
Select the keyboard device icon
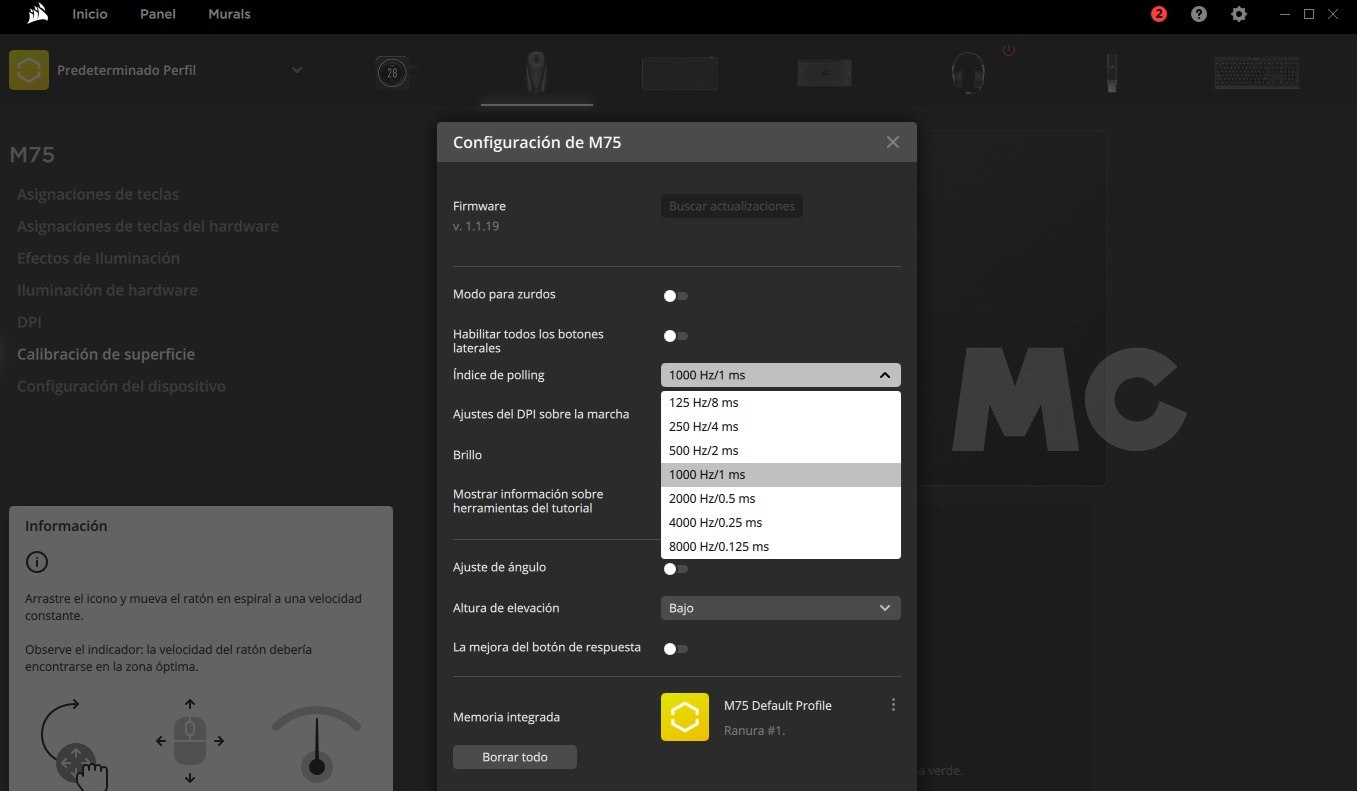coord(1256,73)
